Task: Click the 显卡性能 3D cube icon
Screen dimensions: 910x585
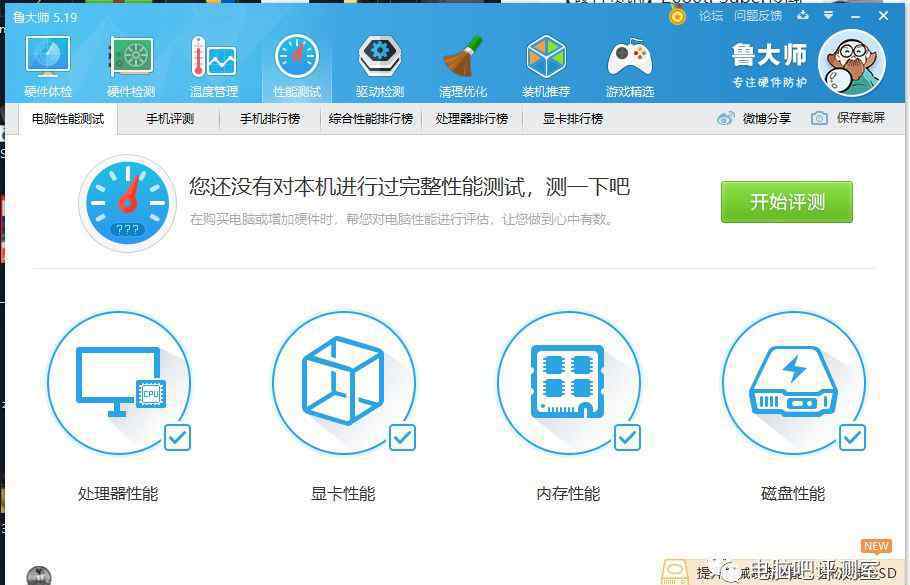Action: 344,383
